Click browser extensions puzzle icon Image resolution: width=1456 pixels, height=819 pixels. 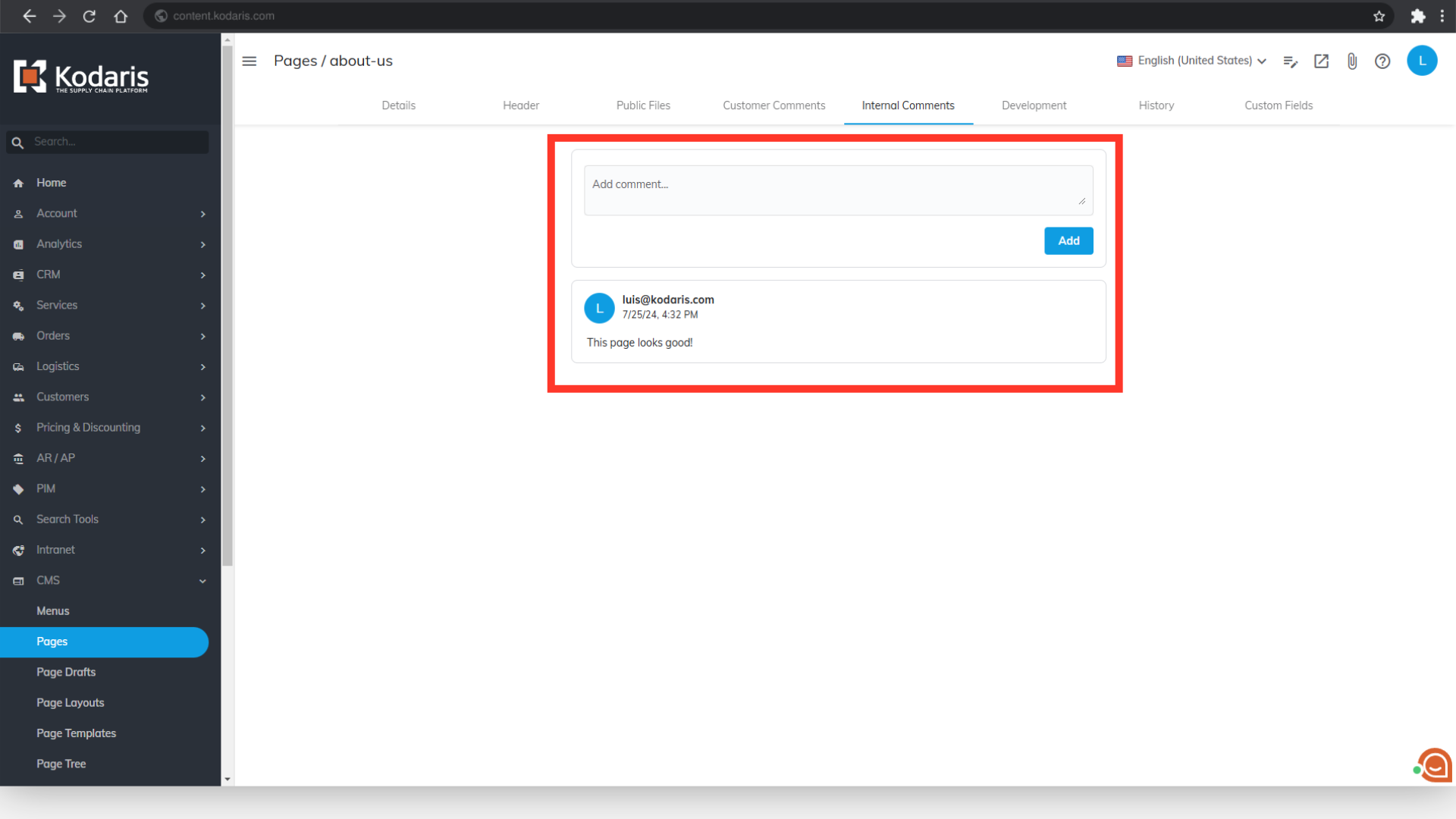pos(1417,16)
